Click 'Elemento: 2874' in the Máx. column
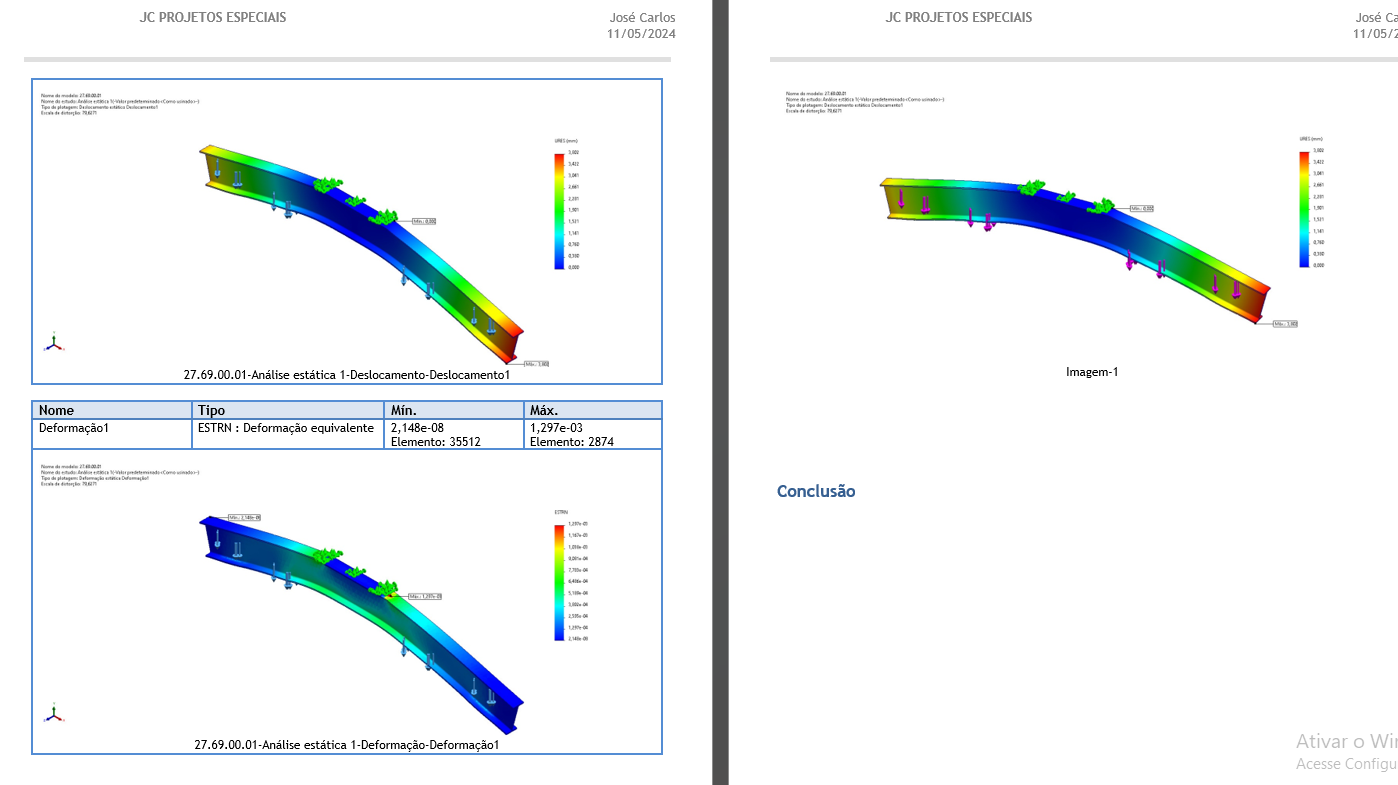Viewport: 1398px width, 785px height. pos(572,442)
